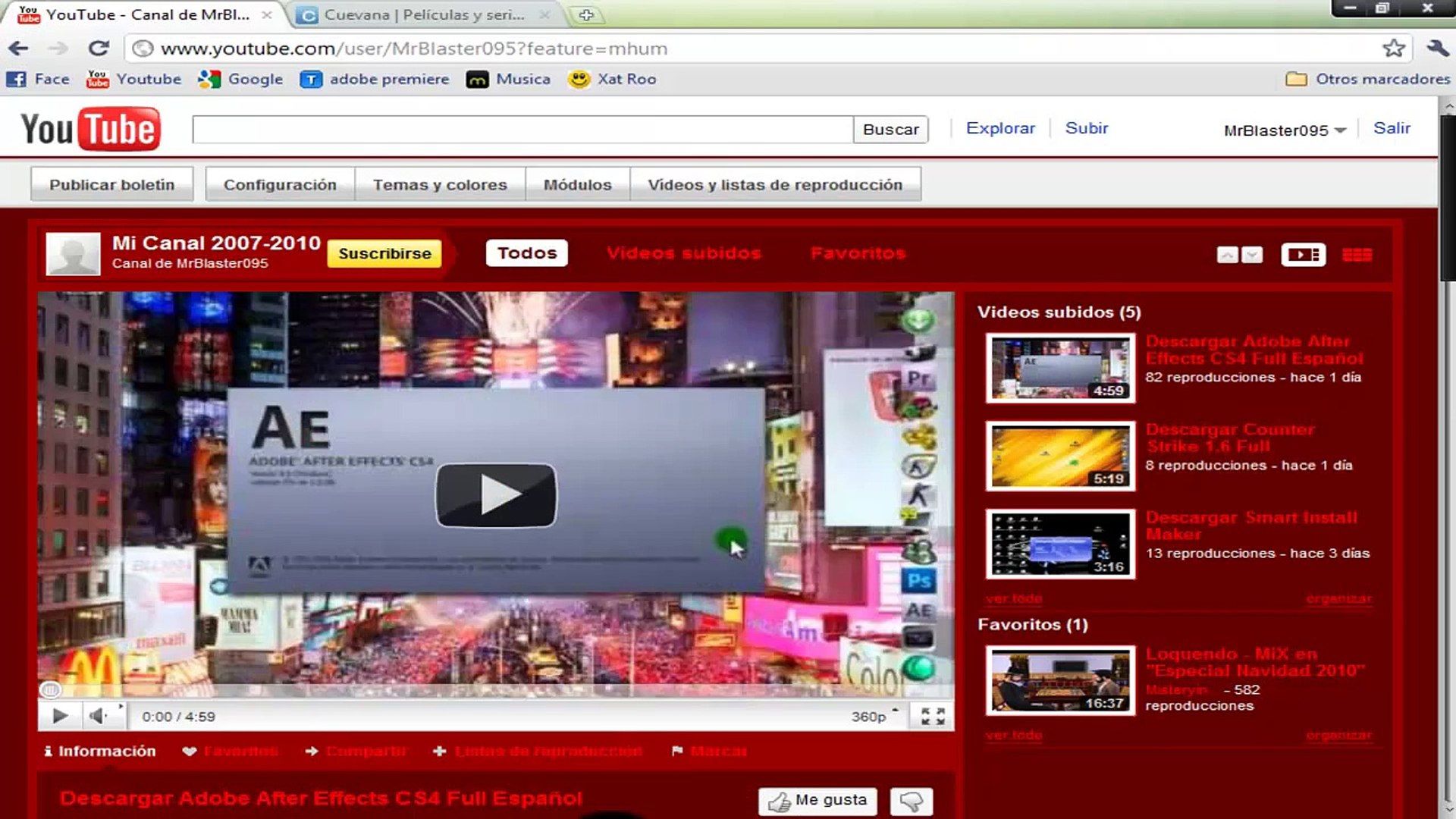The height and width of the screenshot is (819, 1456).
Task: Open Loquendo MiX Especial Navidad title link
Action: tap(1255, 662)
